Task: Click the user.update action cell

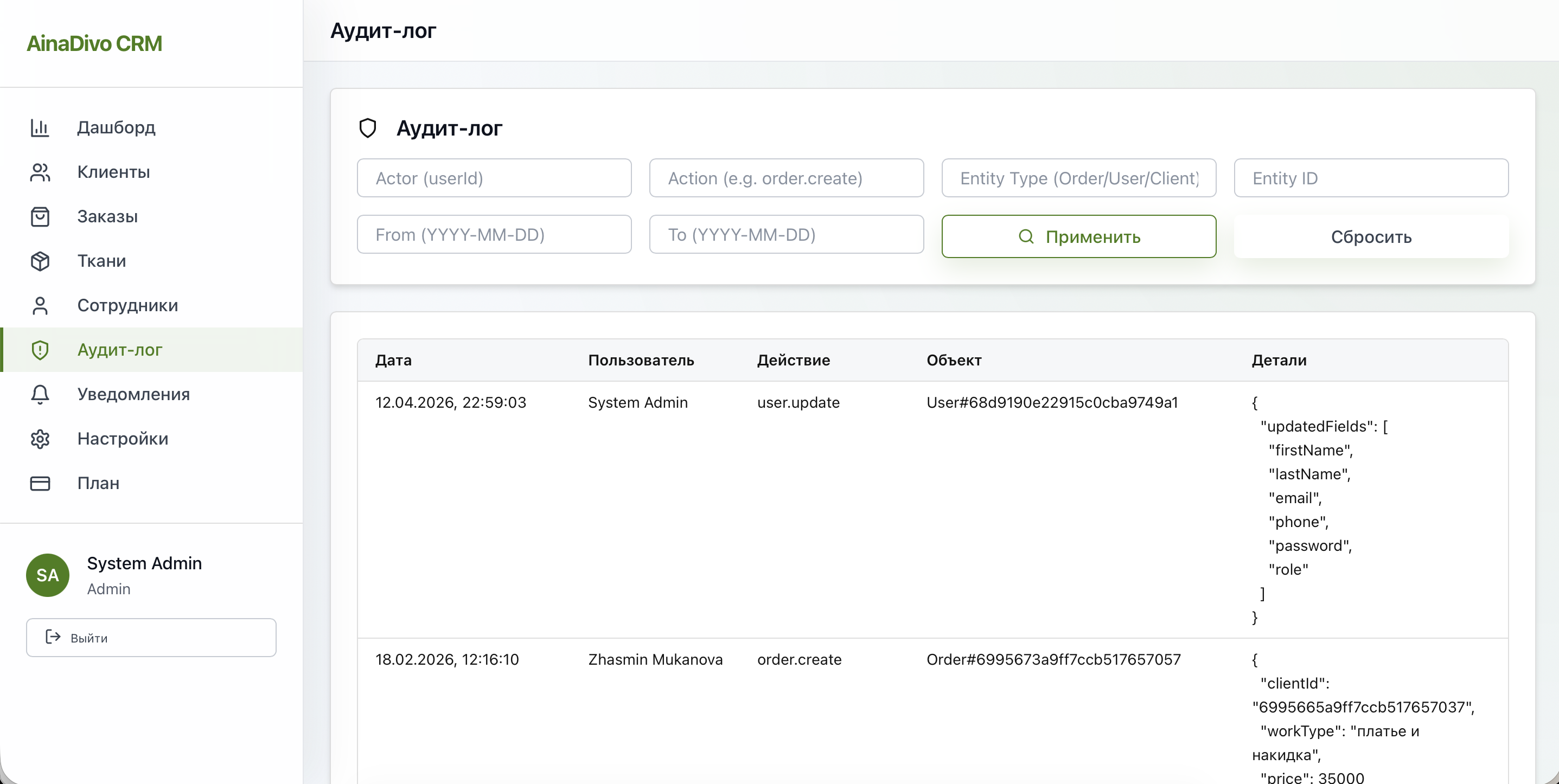Action: click(x=798, y=402)
